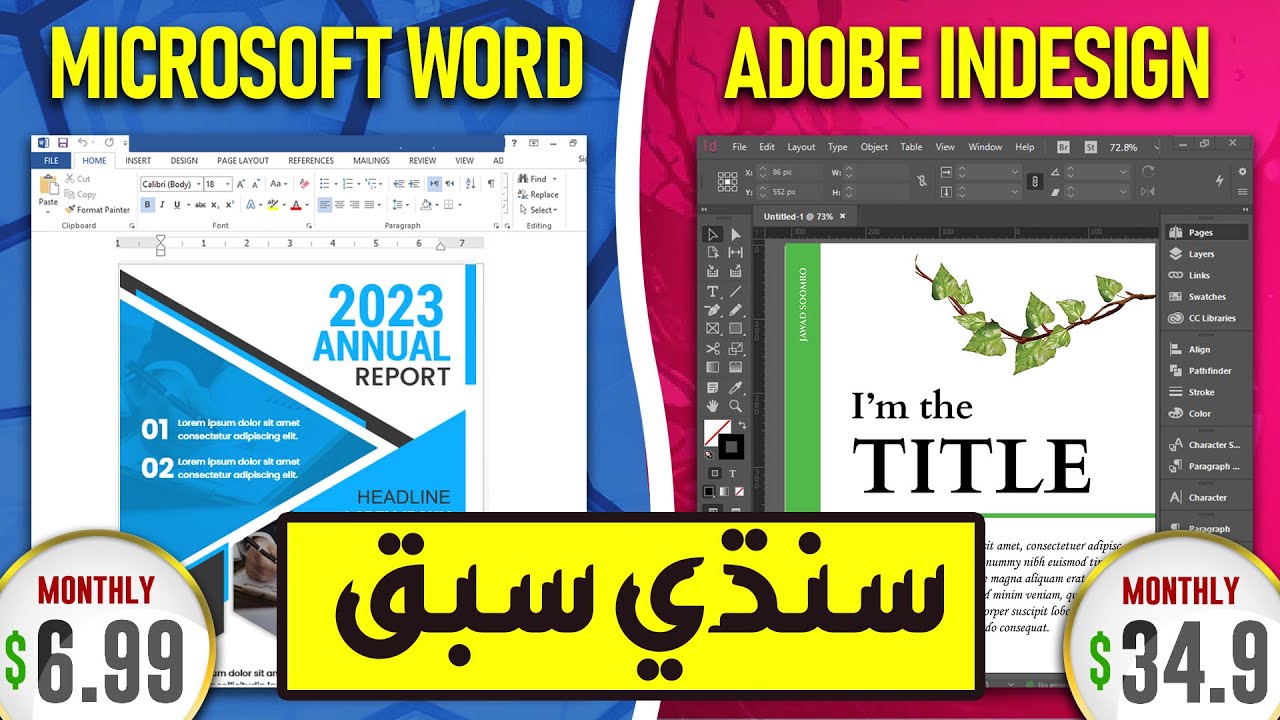The width and height of the screenshot is (1280, 720).
Task: Choose the Scissors tool in InDesign's toolbar
Action: pos(711,348)
